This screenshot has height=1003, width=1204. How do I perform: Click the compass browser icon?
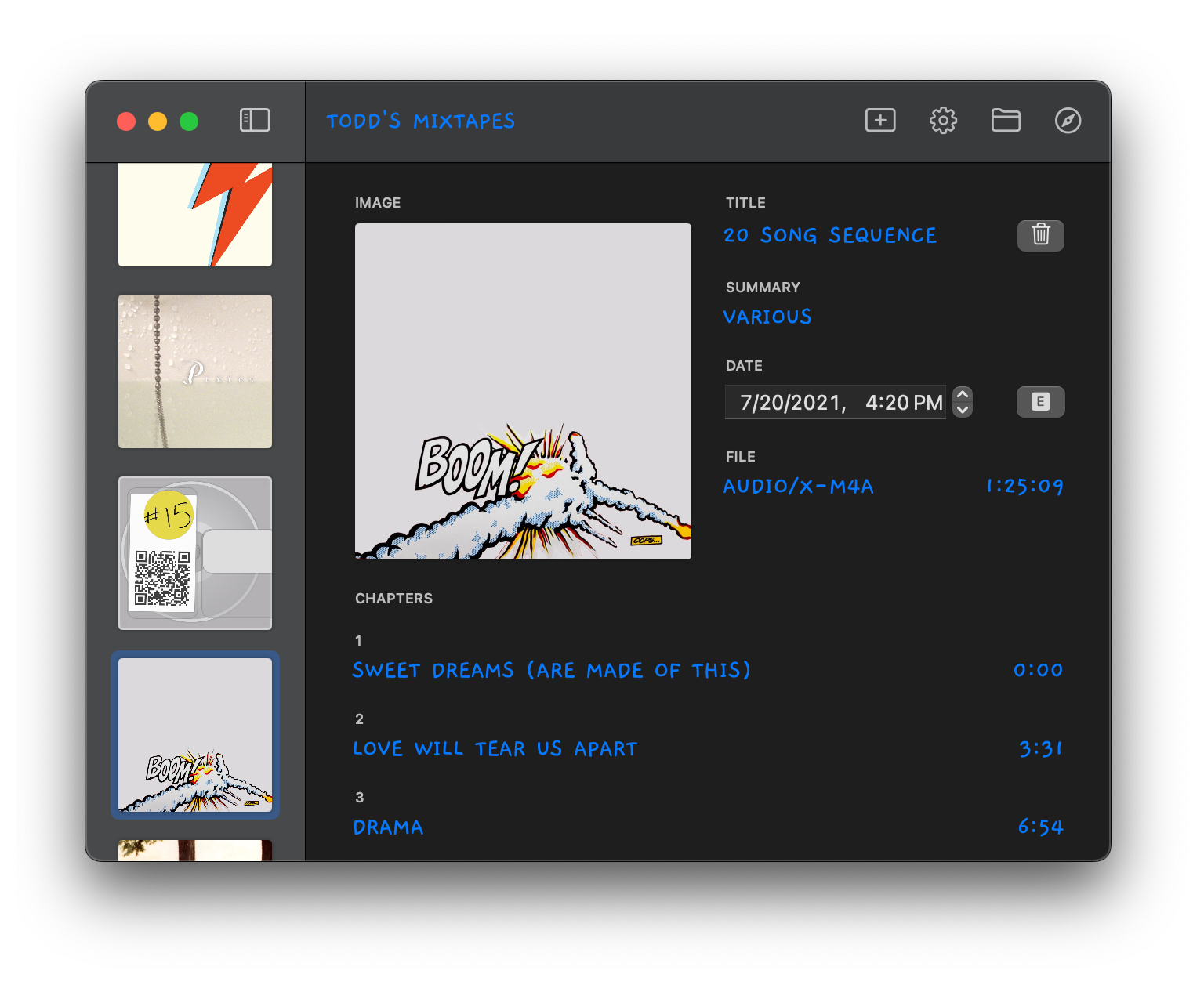coord(1068,121)
